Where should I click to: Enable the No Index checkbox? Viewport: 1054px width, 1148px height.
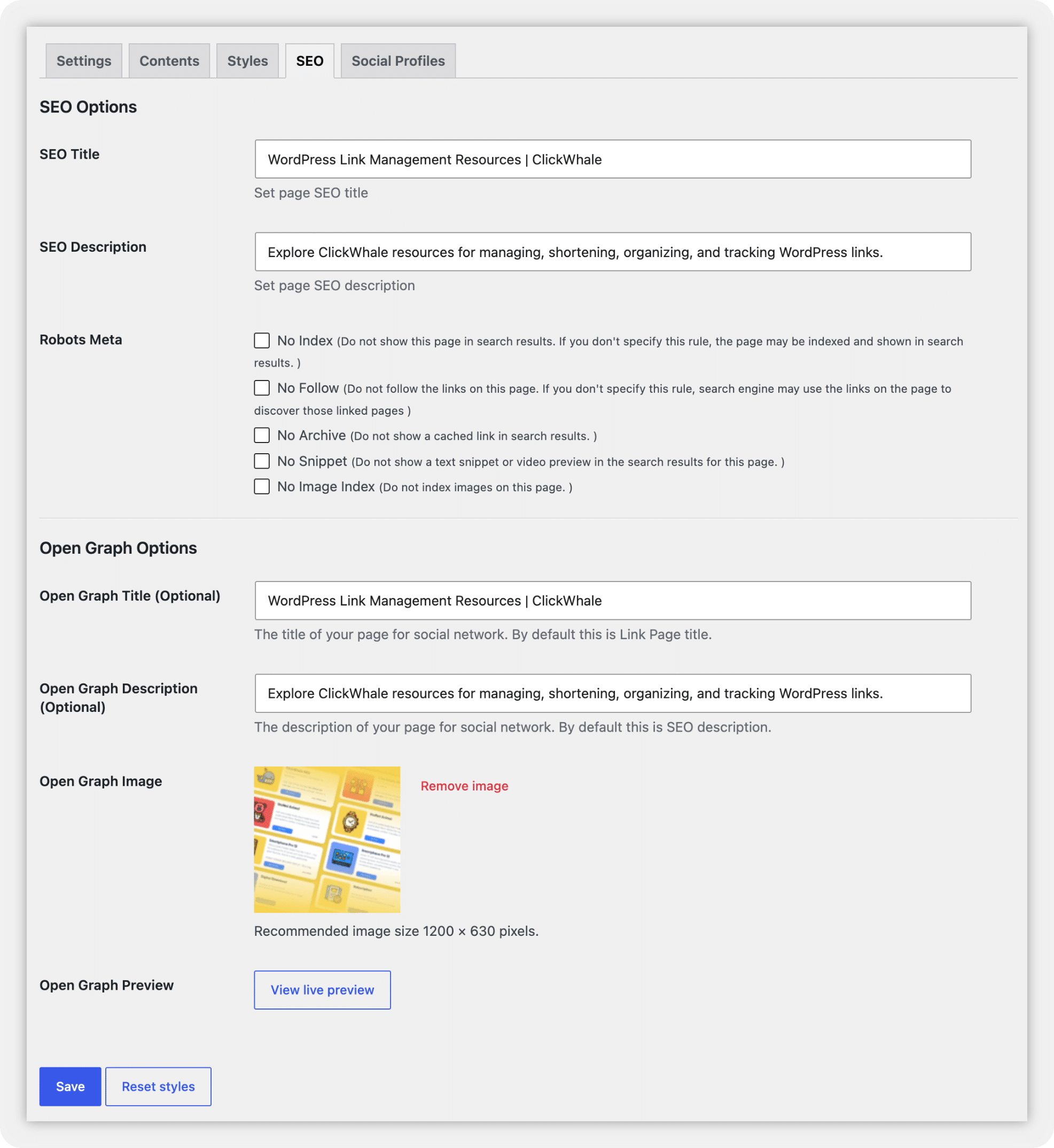tap(262, 340)
